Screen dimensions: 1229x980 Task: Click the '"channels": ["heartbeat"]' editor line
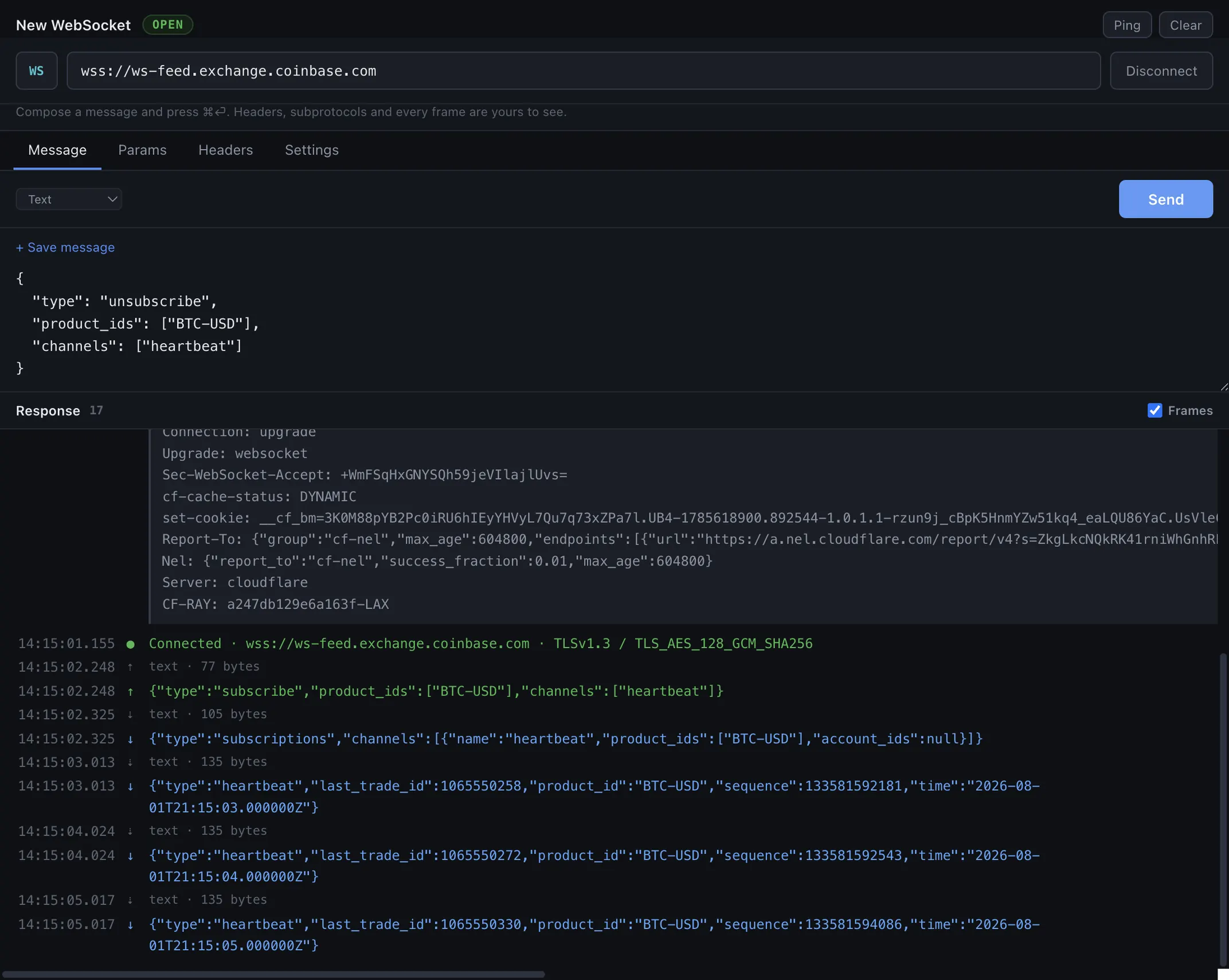(x=137, y=346)
